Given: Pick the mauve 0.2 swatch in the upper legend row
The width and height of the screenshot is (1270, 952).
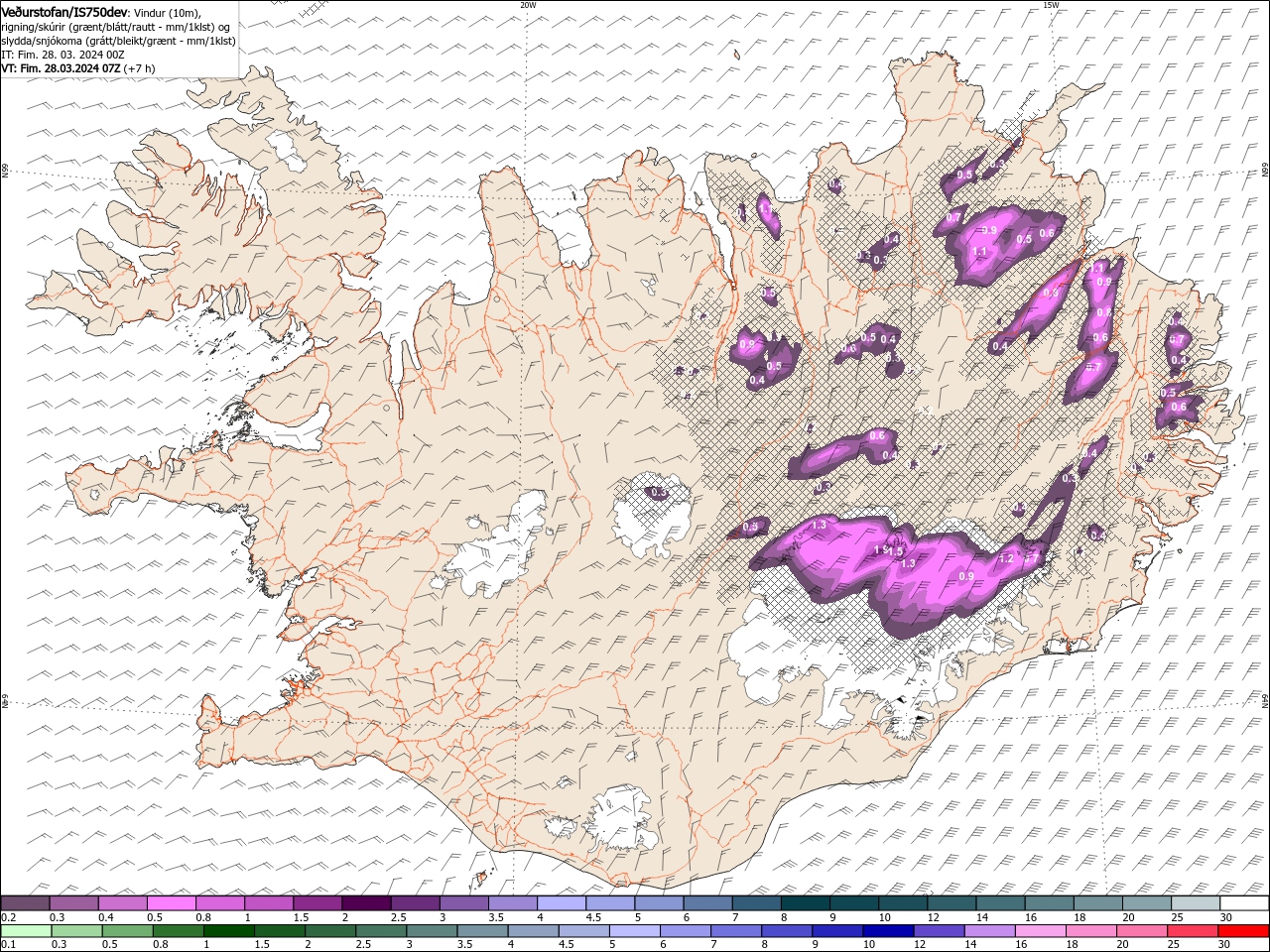Looking at the screenshot, I should pos(25,902).
